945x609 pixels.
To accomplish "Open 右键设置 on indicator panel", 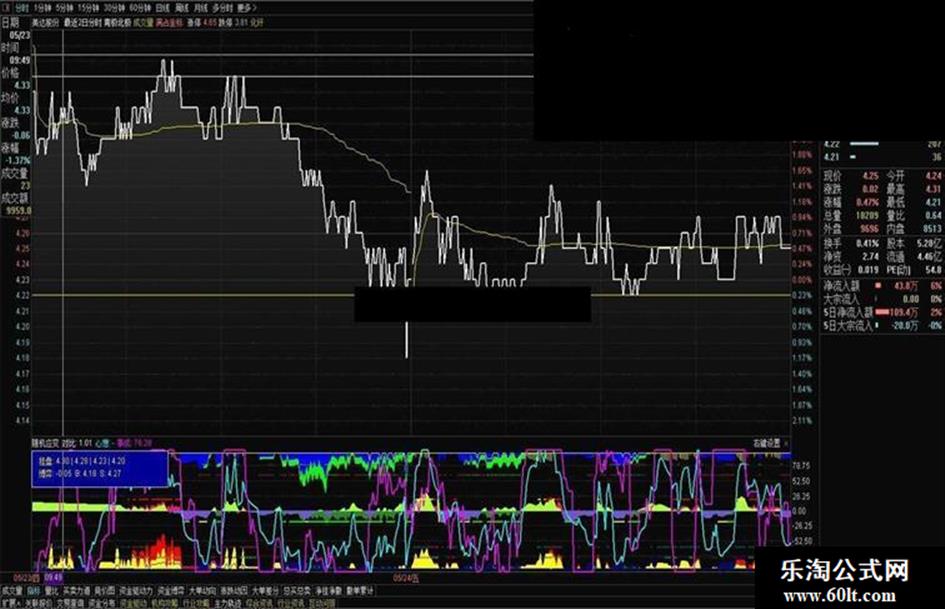I will (767, 443).
